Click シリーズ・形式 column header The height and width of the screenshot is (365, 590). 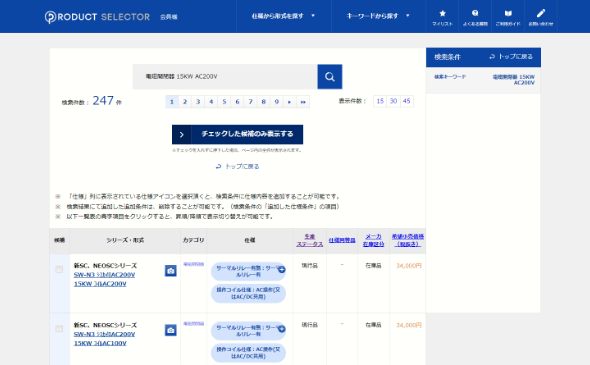pos(125,240)
